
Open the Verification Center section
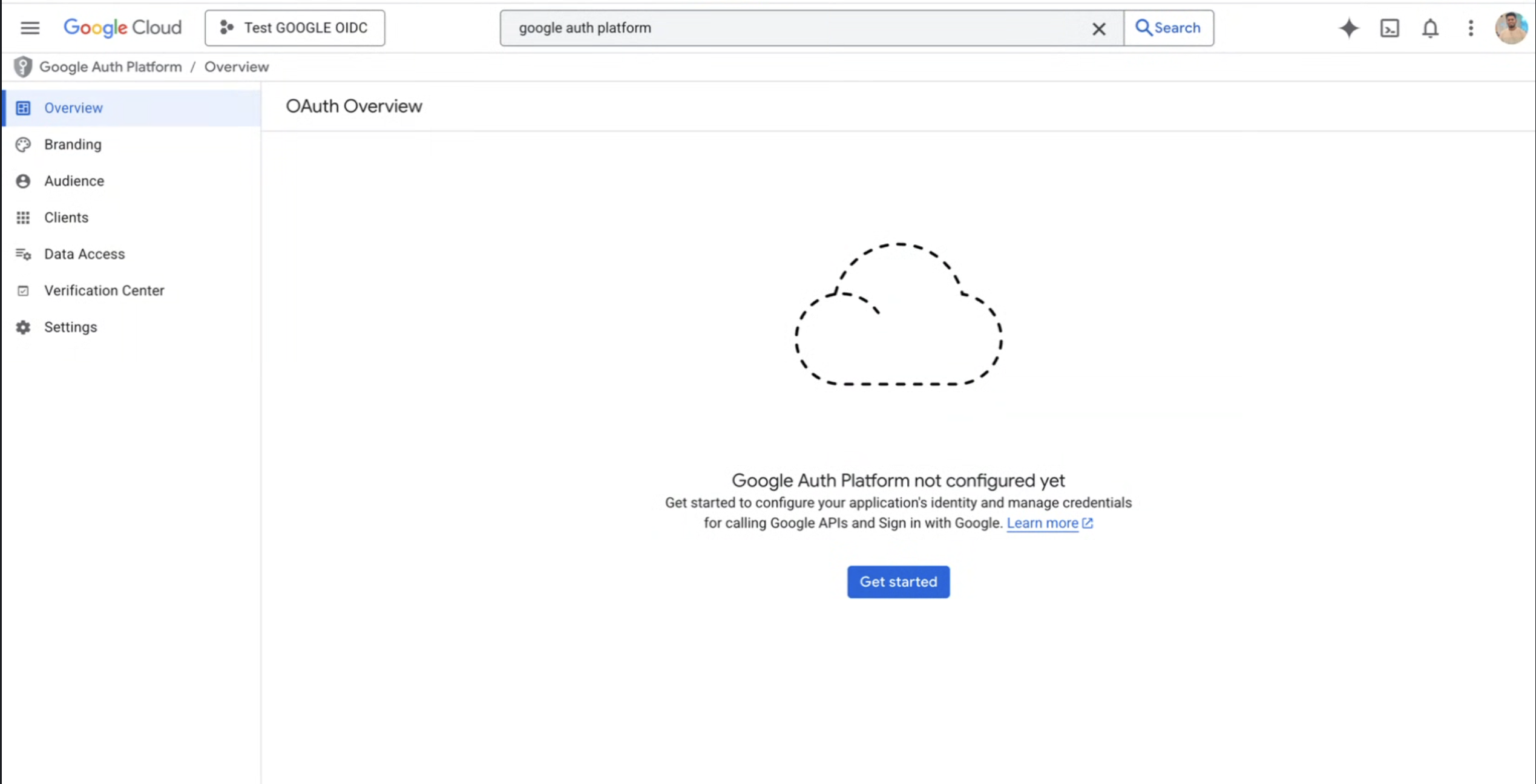104,290
